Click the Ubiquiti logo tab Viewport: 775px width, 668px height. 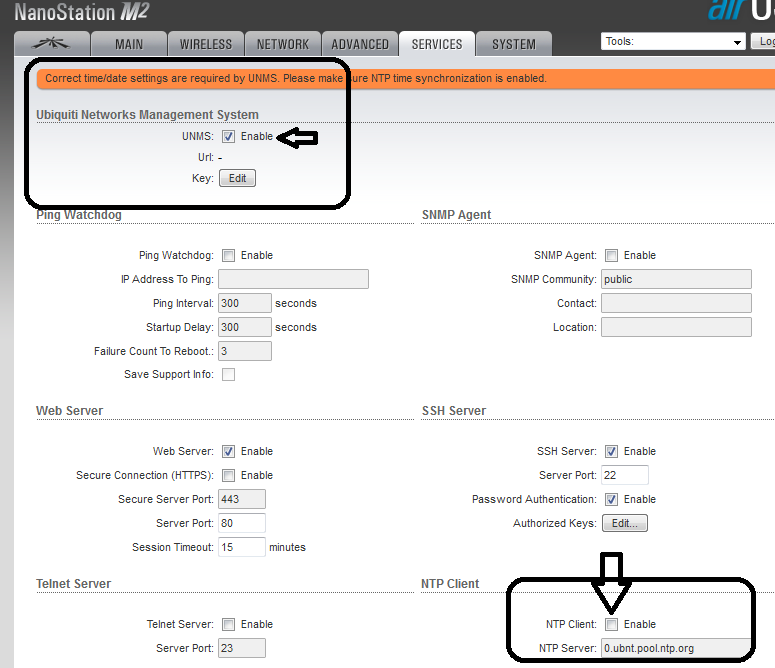51,44
